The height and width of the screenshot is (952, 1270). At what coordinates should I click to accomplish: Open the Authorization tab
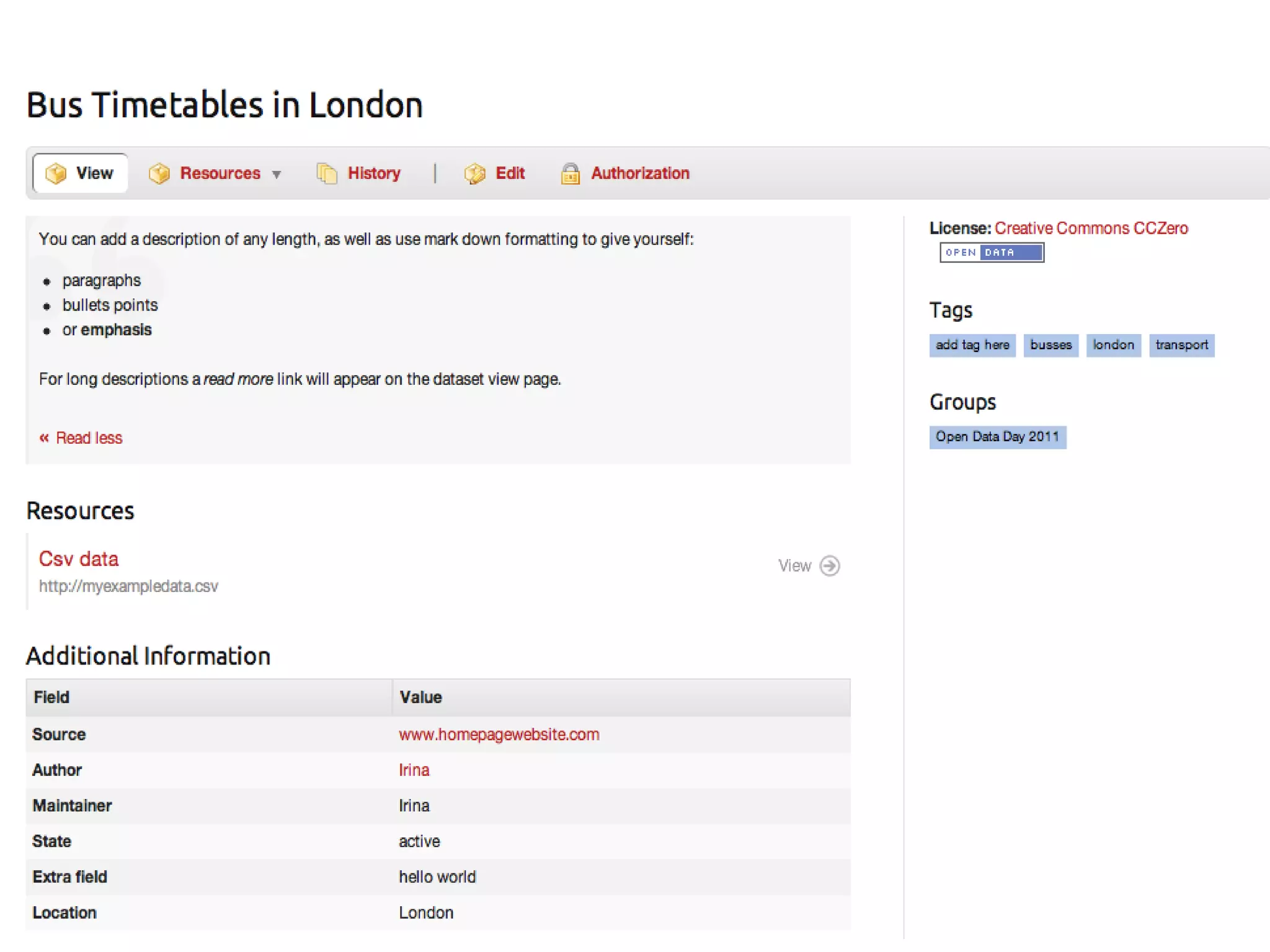click(640, 174)
